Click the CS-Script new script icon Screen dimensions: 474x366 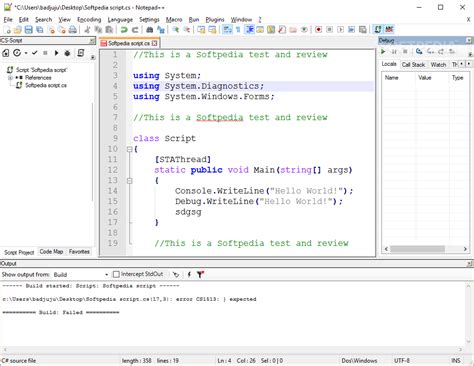6,53
